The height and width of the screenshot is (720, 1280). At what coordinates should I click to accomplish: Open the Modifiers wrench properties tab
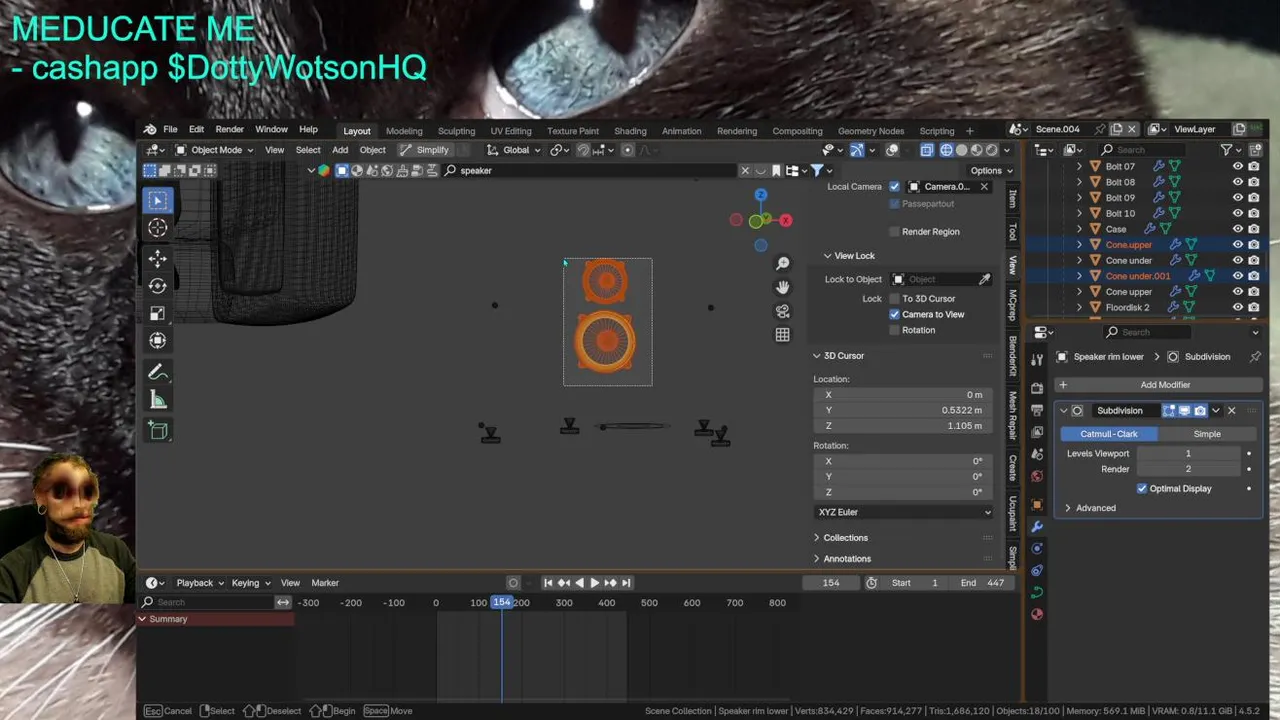pyautogui.click(x=1037, y=526)
